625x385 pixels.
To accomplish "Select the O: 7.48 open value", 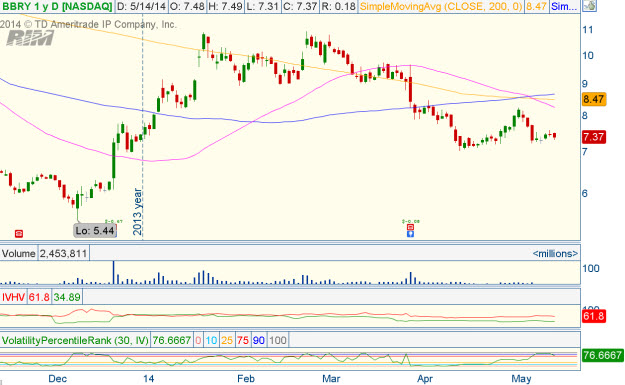I will pyautogui.click(x=187, y=6).
